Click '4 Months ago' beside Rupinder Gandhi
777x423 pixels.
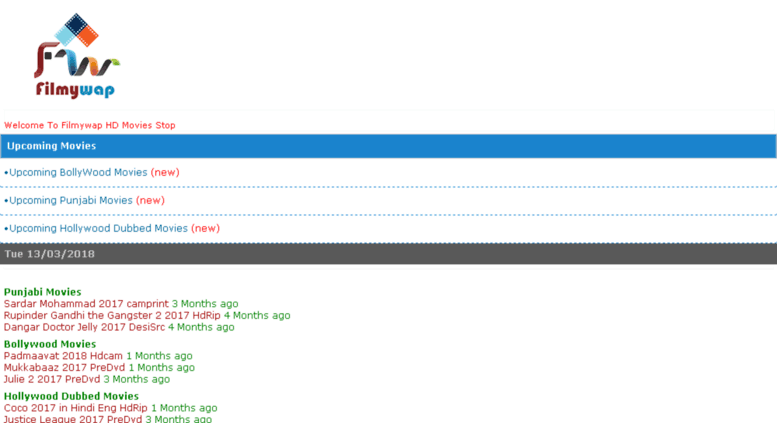[x=257, y=316]
